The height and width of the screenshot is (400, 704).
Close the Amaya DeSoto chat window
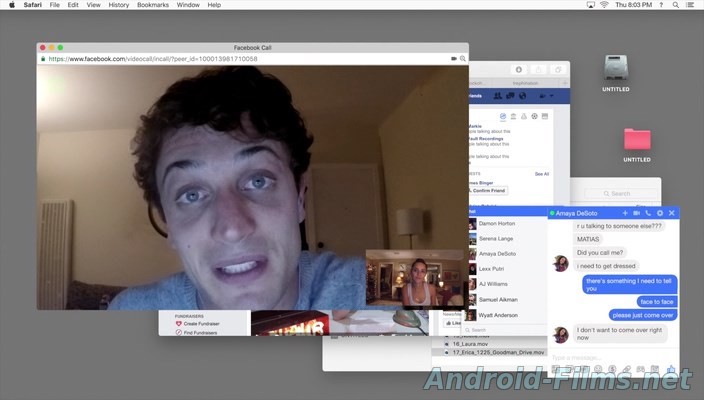672,213
